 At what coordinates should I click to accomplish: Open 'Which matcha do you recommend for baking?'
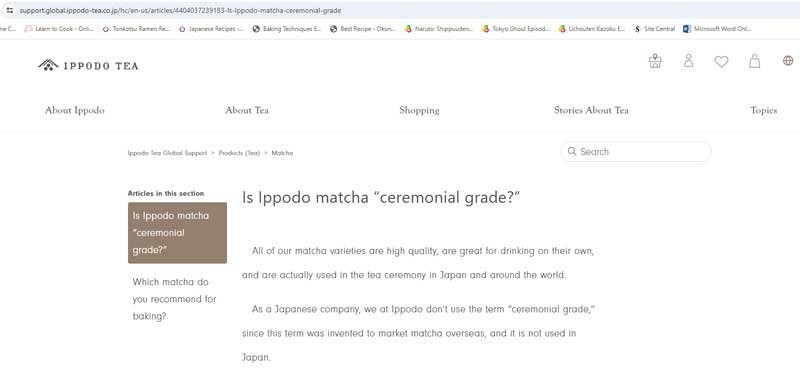[x=175, y=299]
